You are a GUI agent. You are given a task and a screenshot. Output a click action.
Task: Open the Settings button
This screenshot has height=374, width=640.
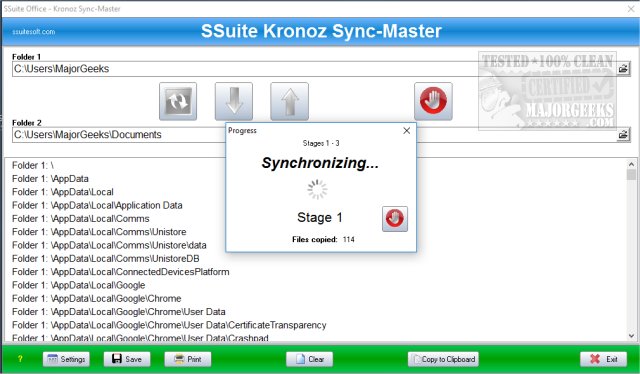point(67,359)
